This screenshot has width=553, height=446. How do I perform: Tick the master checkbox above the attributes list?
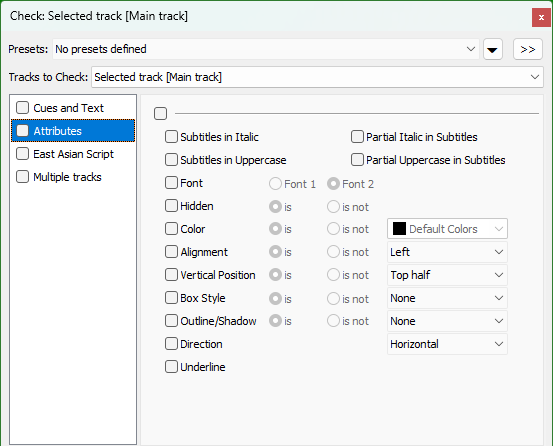click(160, 114)
